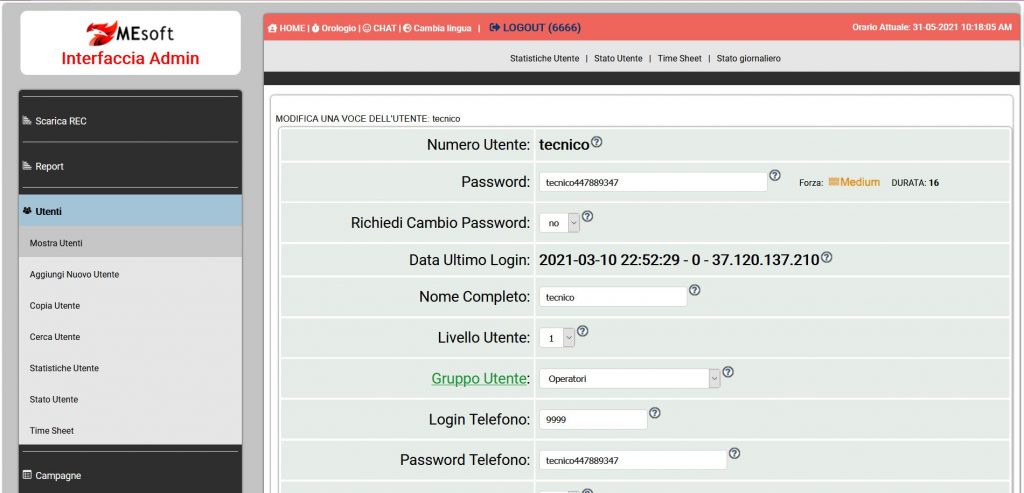Screen dimensions: 1024x493
Task: Open Stato Utente in the top submenu
Action: click(618, 58)
